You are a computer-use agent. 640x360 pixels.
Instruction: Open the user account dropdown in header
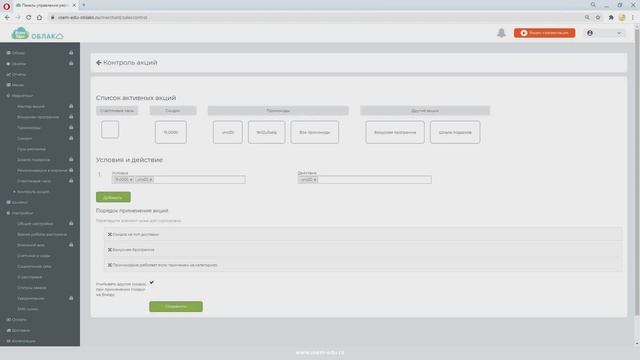(x=604, y=33)
